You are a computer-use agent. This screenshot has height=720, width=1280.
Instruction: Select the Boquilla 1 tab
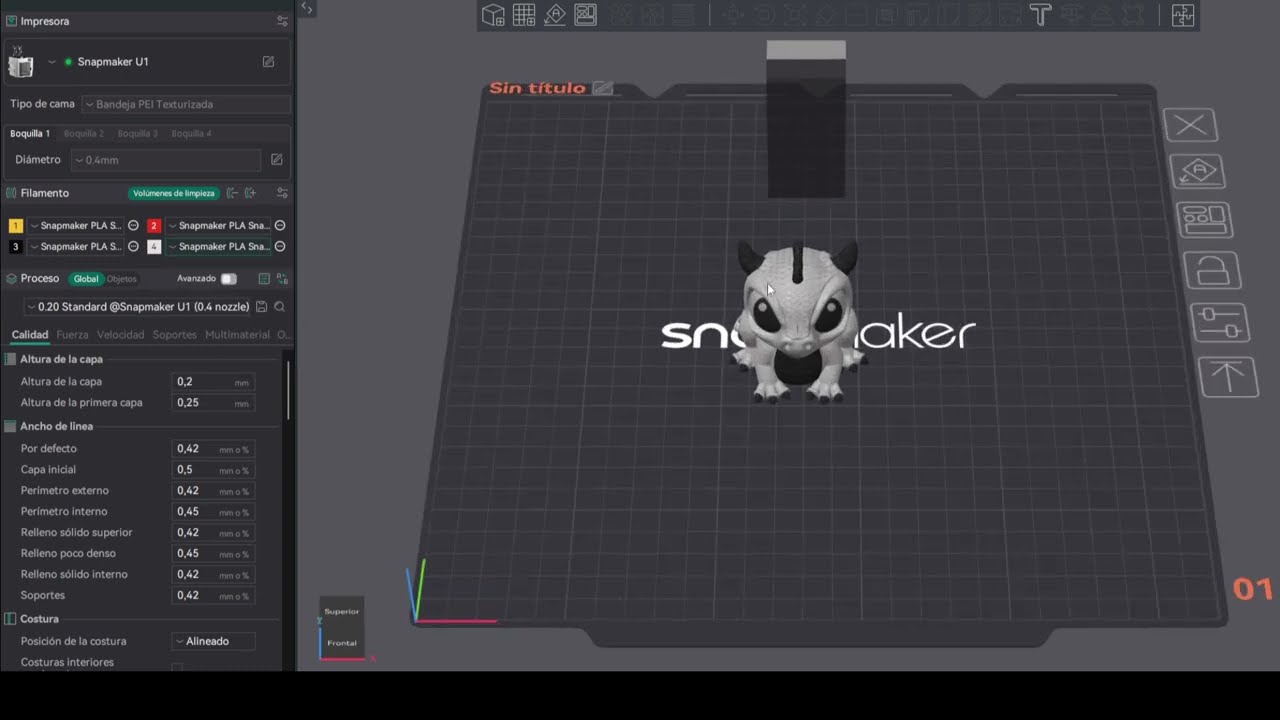pyautogui.click(x=30, y=133)
